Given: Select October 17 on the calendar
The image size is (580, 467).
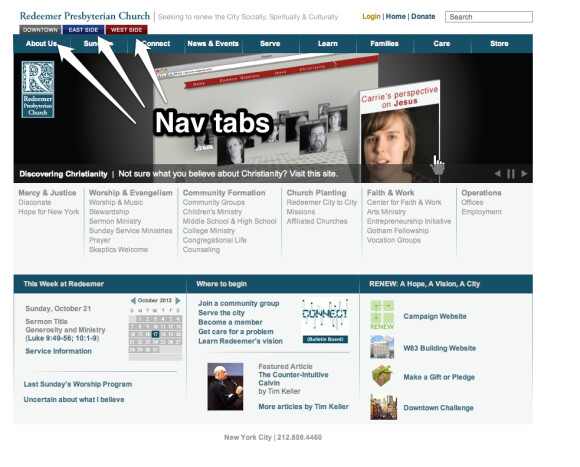Looking at the screenshot, I should (x=155, y=334).
